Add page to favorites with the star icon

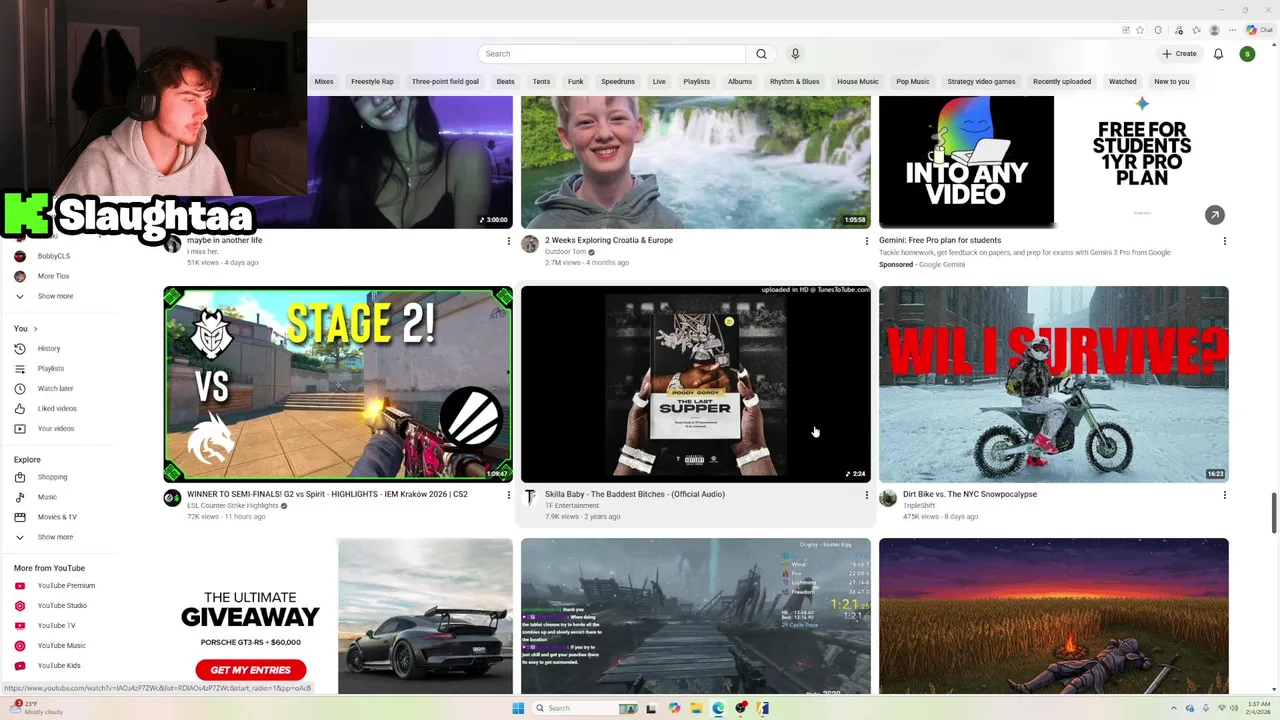pos(1139,30)
